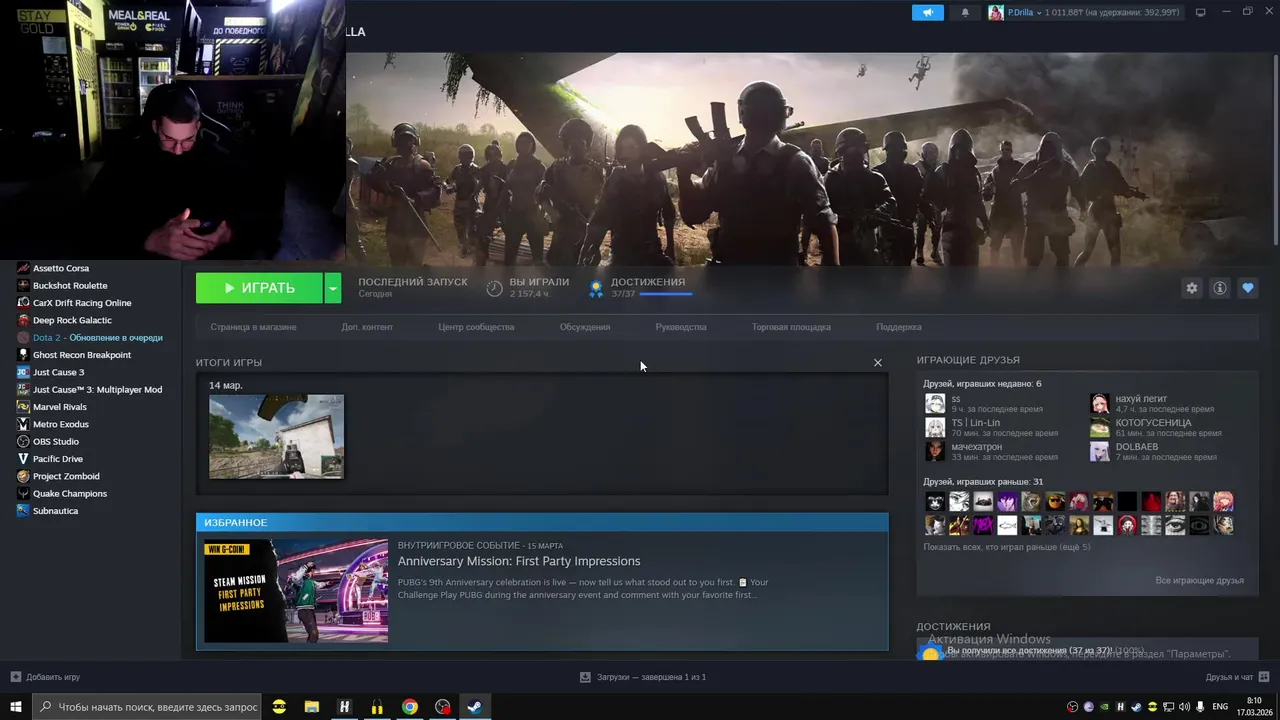Open Обсуждения tab

pos(585,327)
